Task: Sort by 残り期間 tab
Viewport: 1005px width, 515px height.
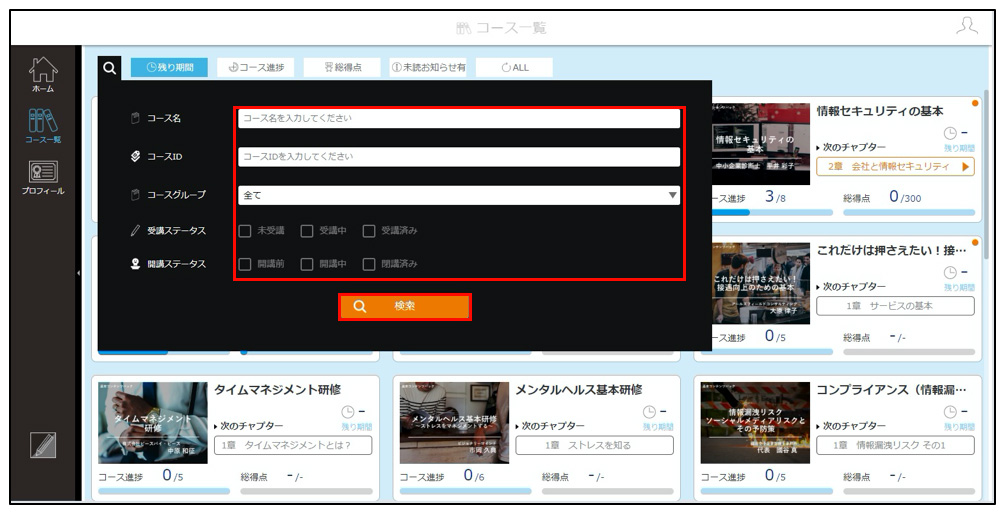Action: pyautogui.click(x=169, y=67)
